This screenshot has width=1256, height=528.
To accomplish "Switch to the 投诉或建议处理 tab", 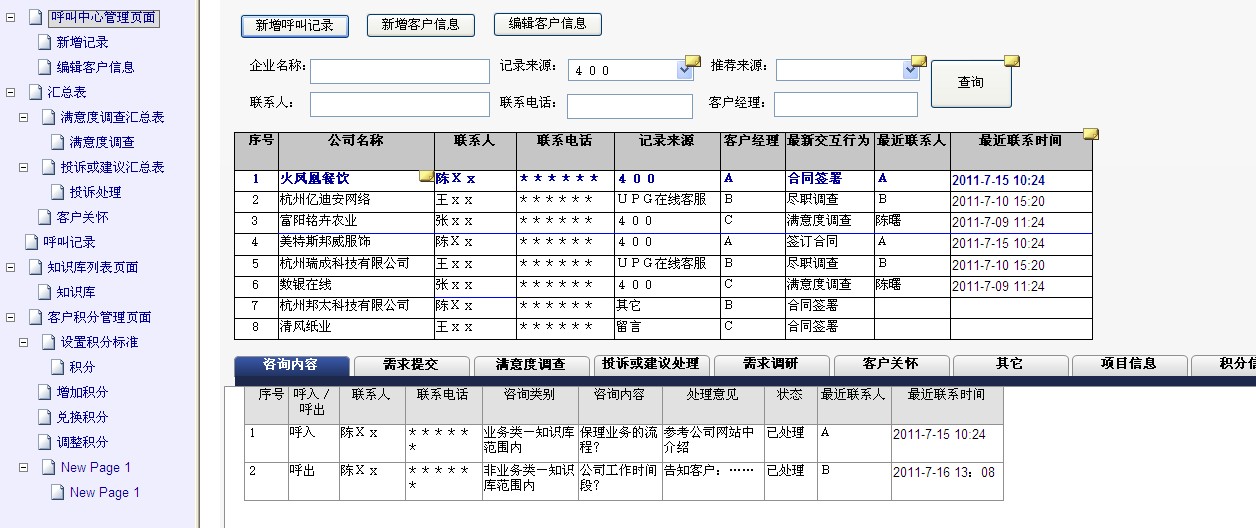I will (x=650, y=365).
